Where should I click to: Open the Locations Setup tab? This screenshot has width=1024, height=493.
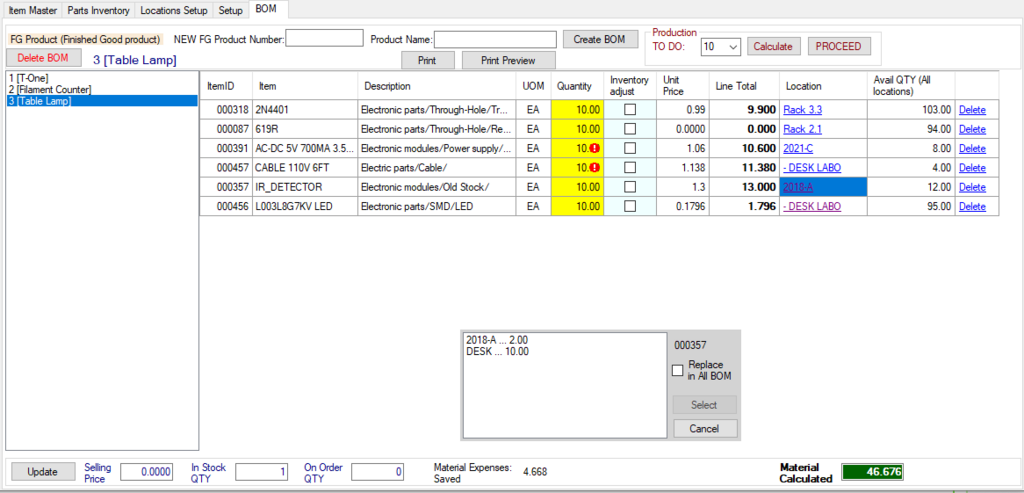[x=174, y=11]
